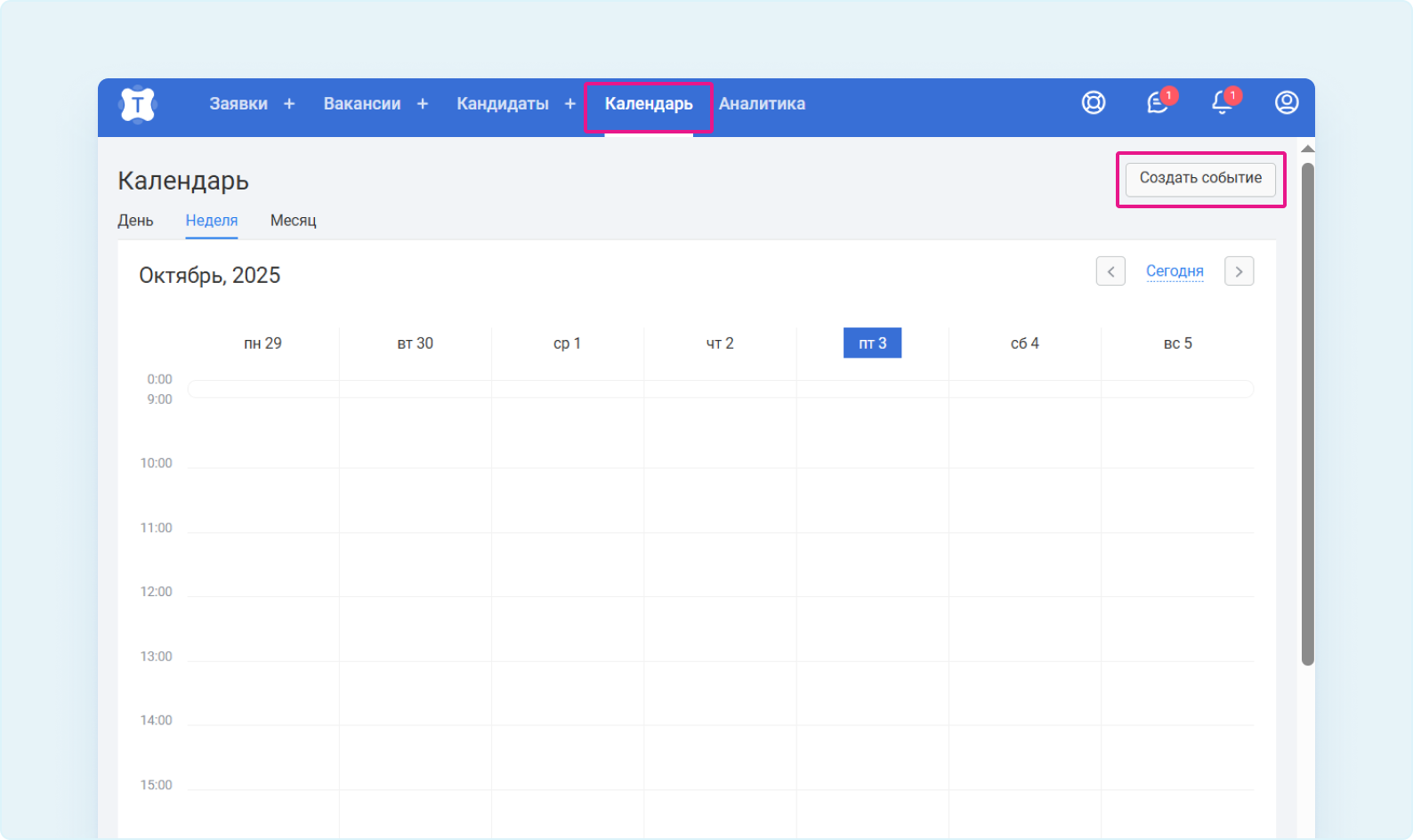Open the help lifebuoy icon
The image size is (1413, 840).
(1094, 103)
